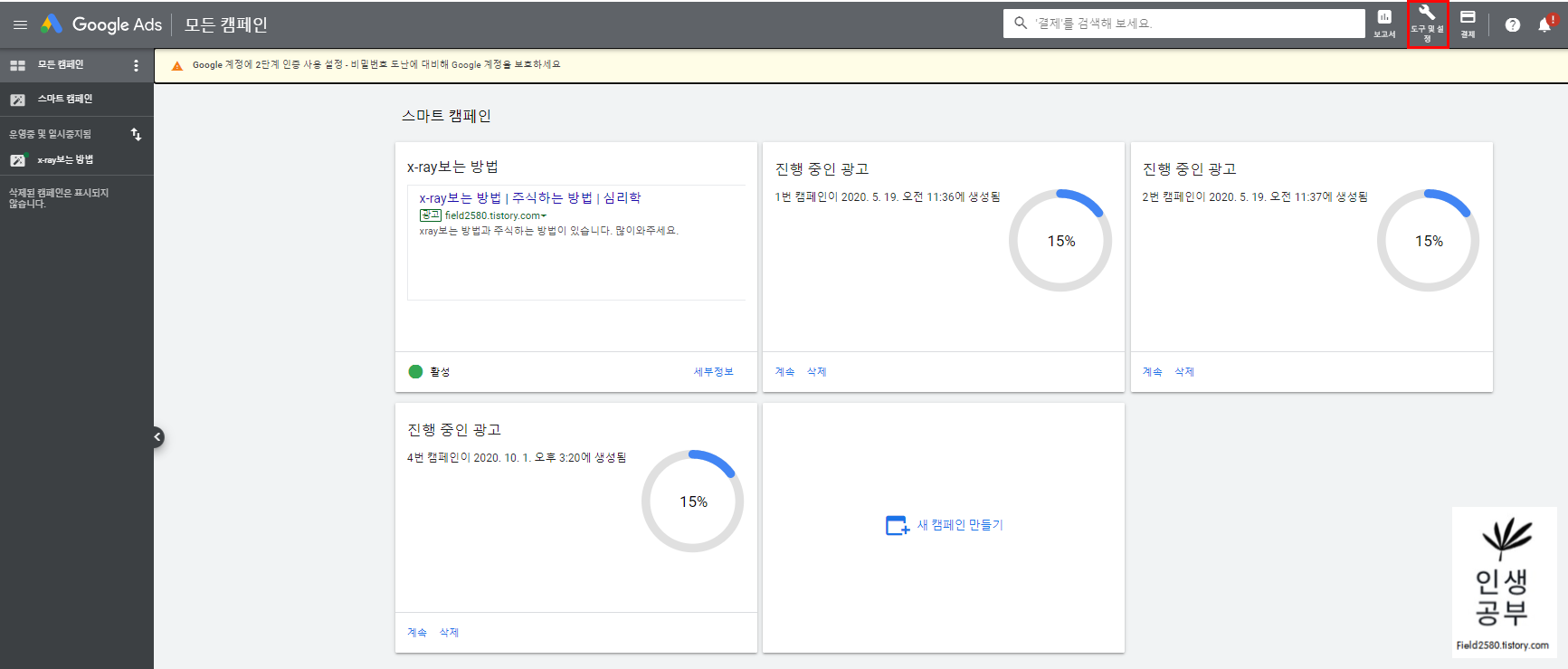Open the 결제 billing icon
Image resolution: width=1568 pixels, height=669 pixels.
(1468, 24)
